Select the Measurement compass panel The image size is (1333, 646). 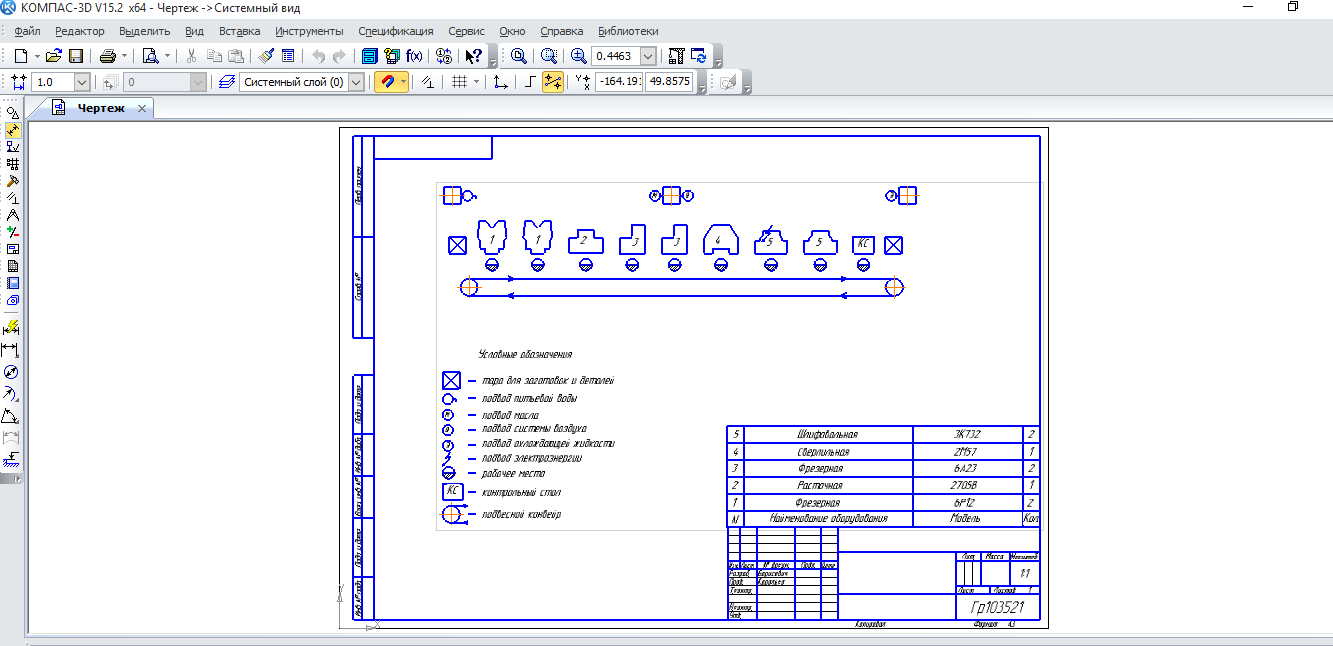click(x=13, y=215)
